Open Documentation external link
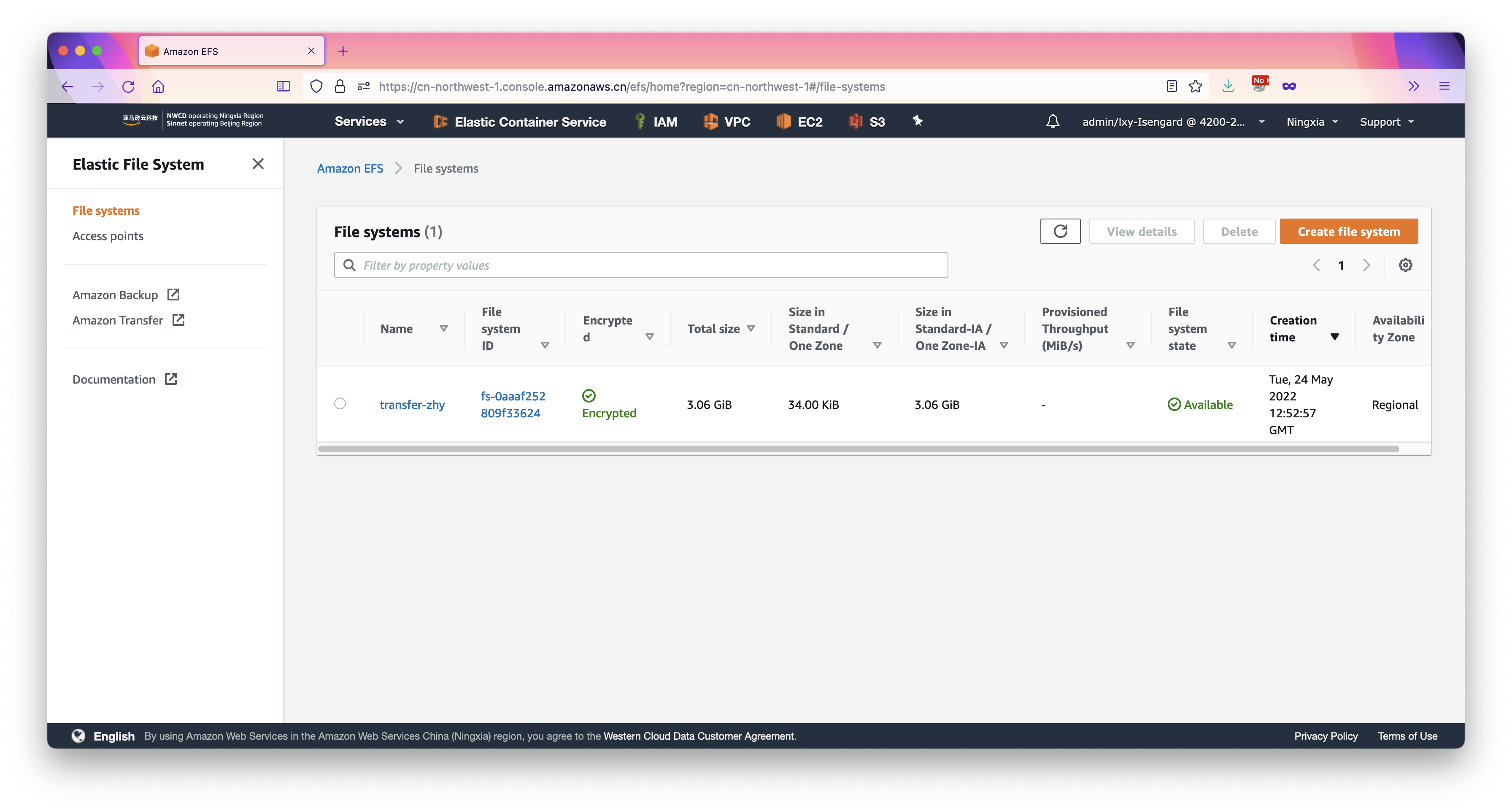 124,379
